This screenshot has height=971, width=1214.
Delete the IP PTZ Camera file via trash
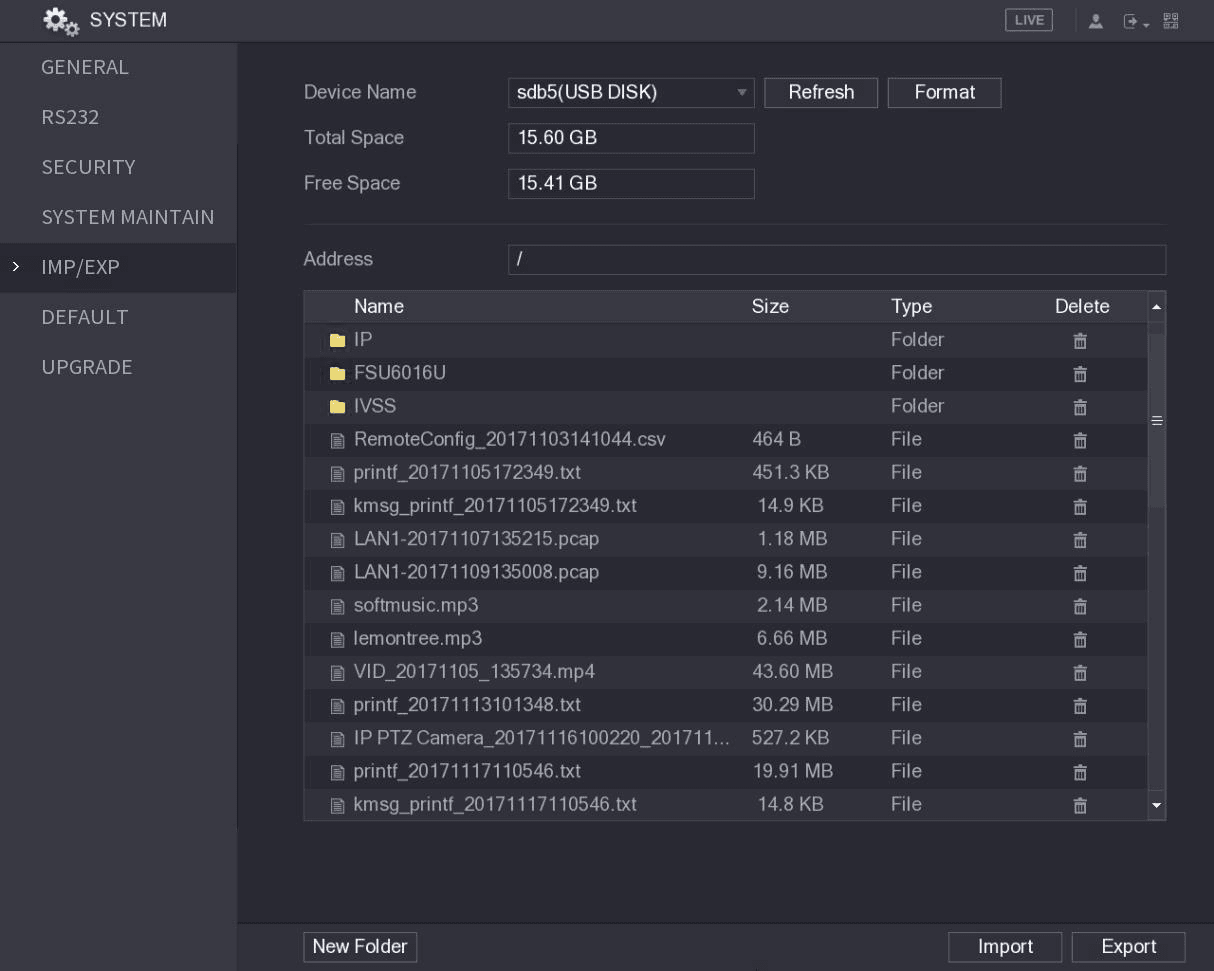(1080, 739)
